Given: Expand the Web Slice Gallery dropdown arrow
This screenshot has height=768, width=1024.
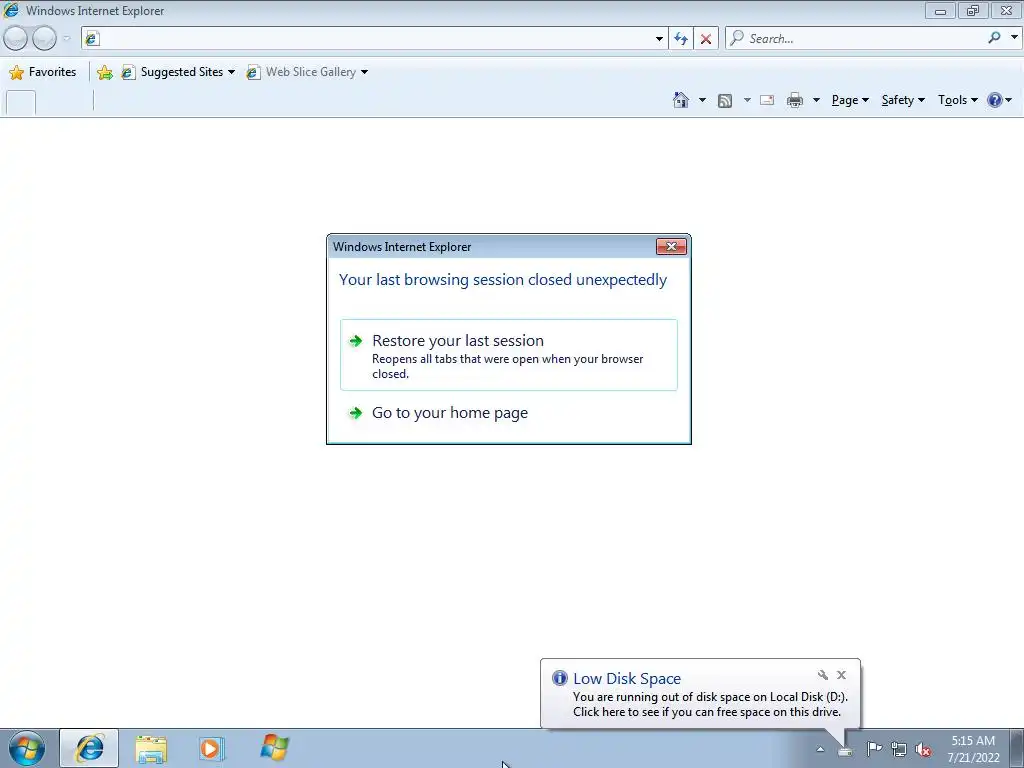Looking at the screenshot, I should (364, 72).
